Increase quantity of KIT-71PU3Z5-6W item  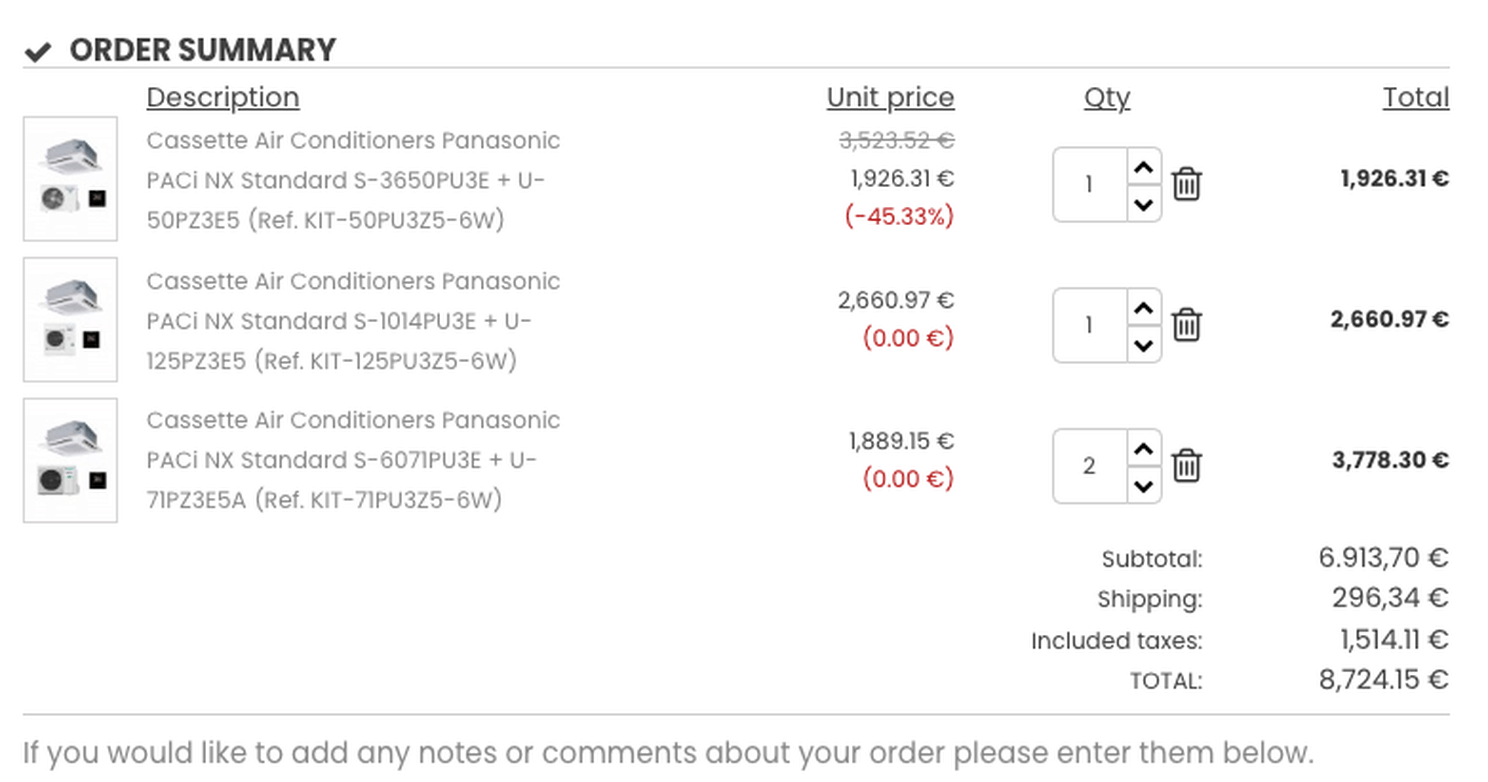point(1144,449)
